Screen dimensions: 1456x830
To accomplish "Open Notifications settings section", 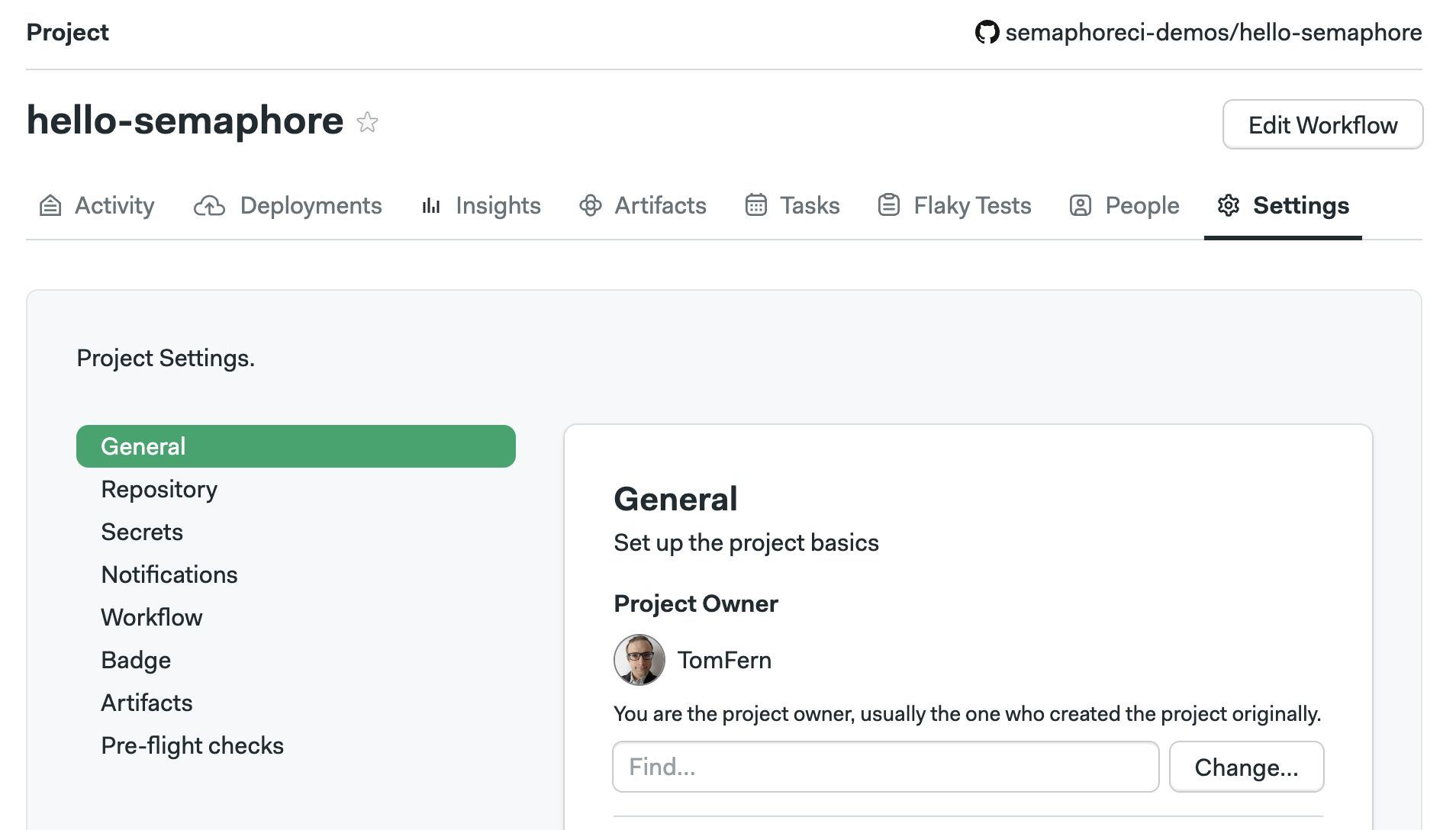I will point(169,574).
